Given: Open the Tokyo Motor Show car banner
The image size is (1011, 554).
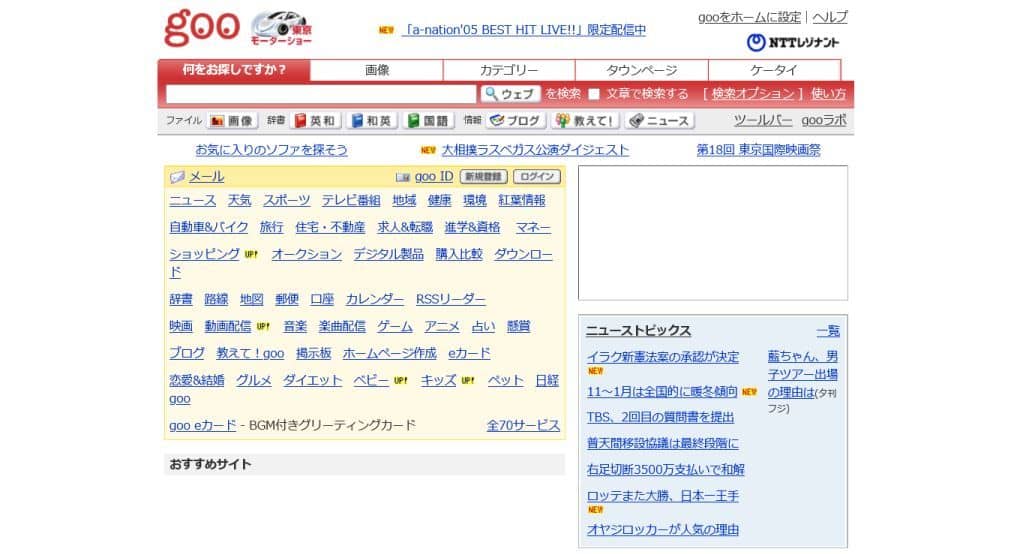Looking at the screenshot, I should (x=281, y=28).
